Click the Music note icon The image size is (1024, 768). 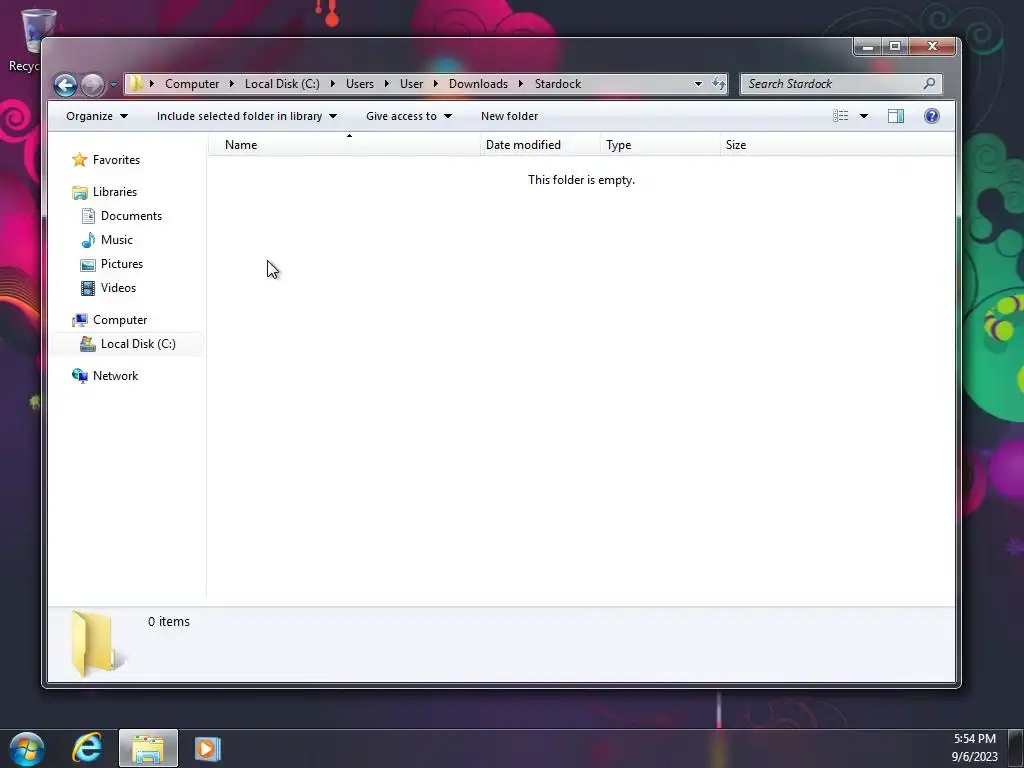point(88,240)
